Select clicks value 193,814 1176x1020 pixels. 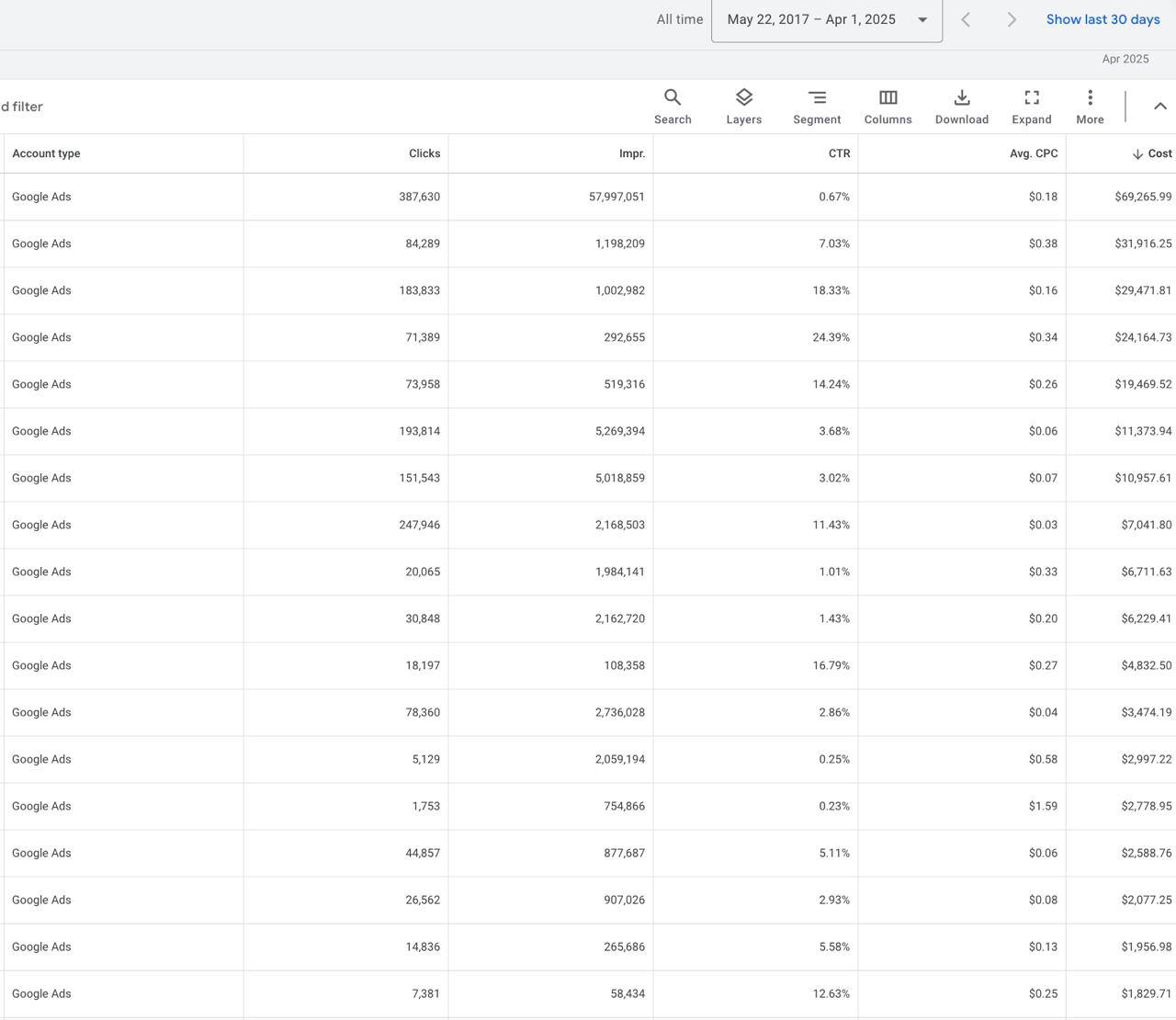419,431
